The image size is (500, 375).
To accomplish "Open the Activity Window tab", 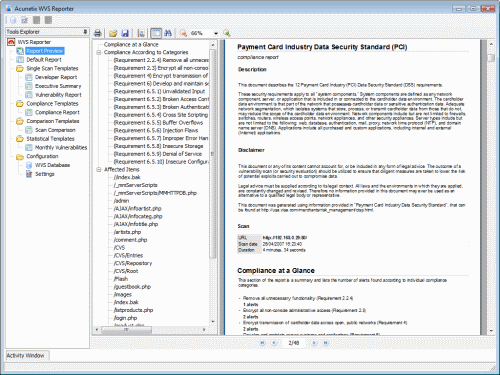I will pyautogui.click(x=27, y=356).
